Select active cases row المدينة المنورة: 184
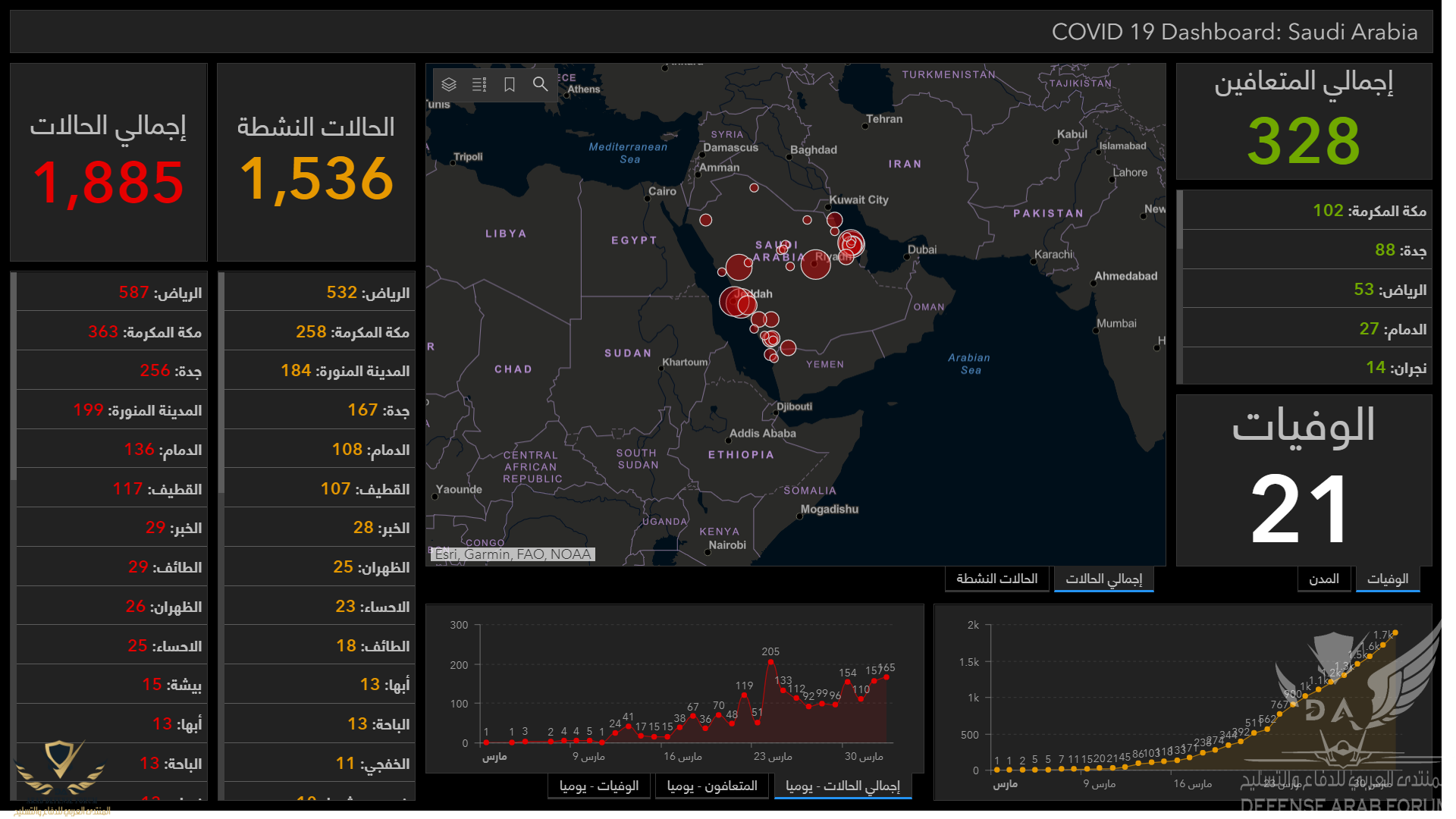 click(319, 370)
